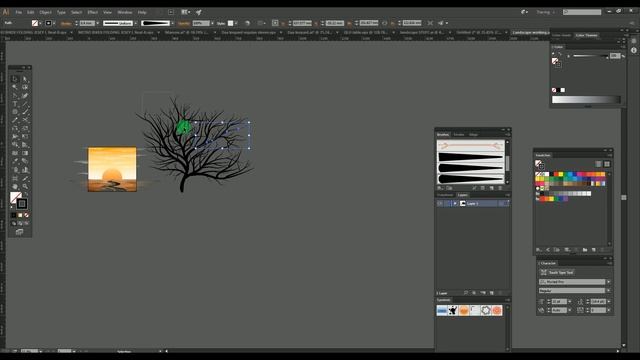The image size is (640, 360).
Task: Switch to the Layers panel tab
Action: pos(462,195)
